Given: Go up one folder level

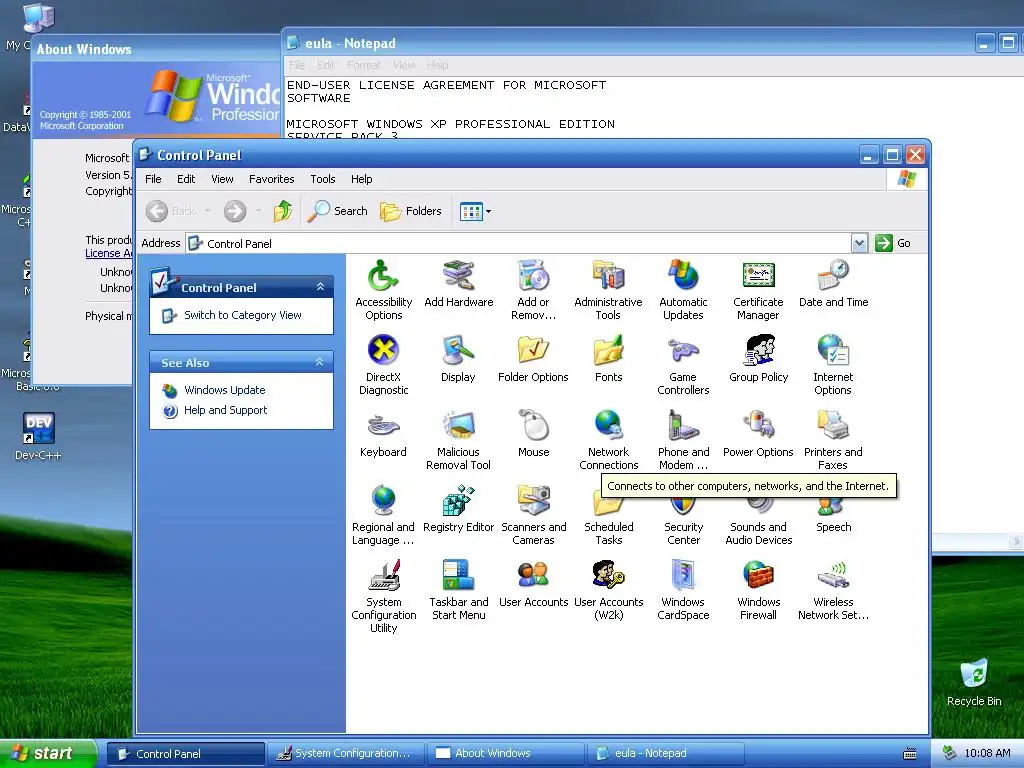Looking at the screenshot, I should [283, 211].
